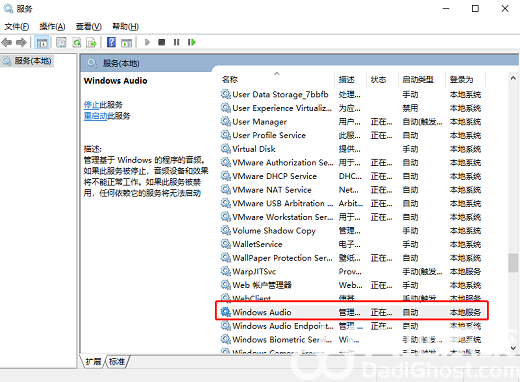
Task: Toggle the action pane toolbar icon
Action: (x=127, y=42)
